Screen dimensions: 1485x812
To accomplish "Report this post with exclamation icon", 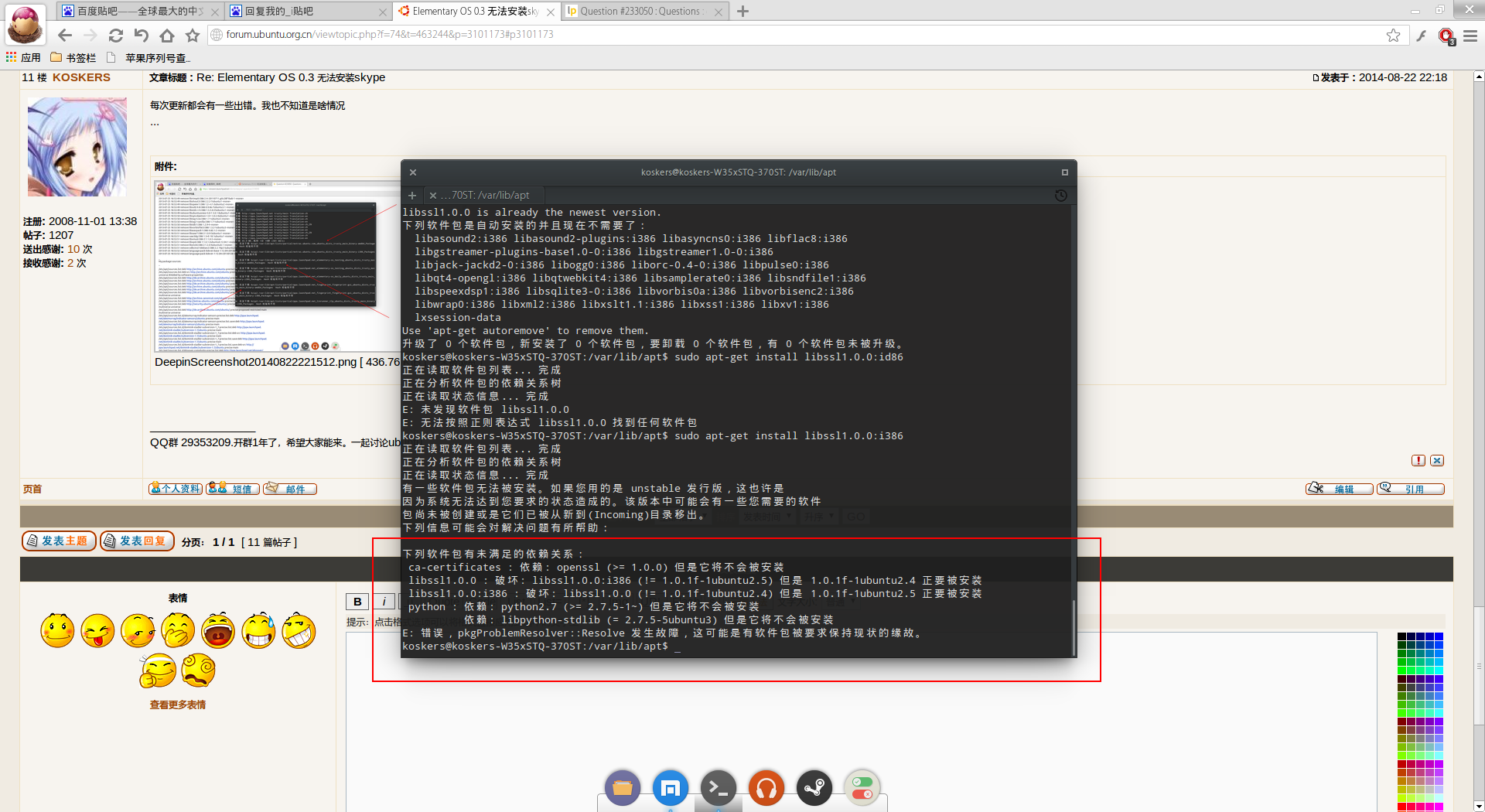I will (x=1418, y=461).
